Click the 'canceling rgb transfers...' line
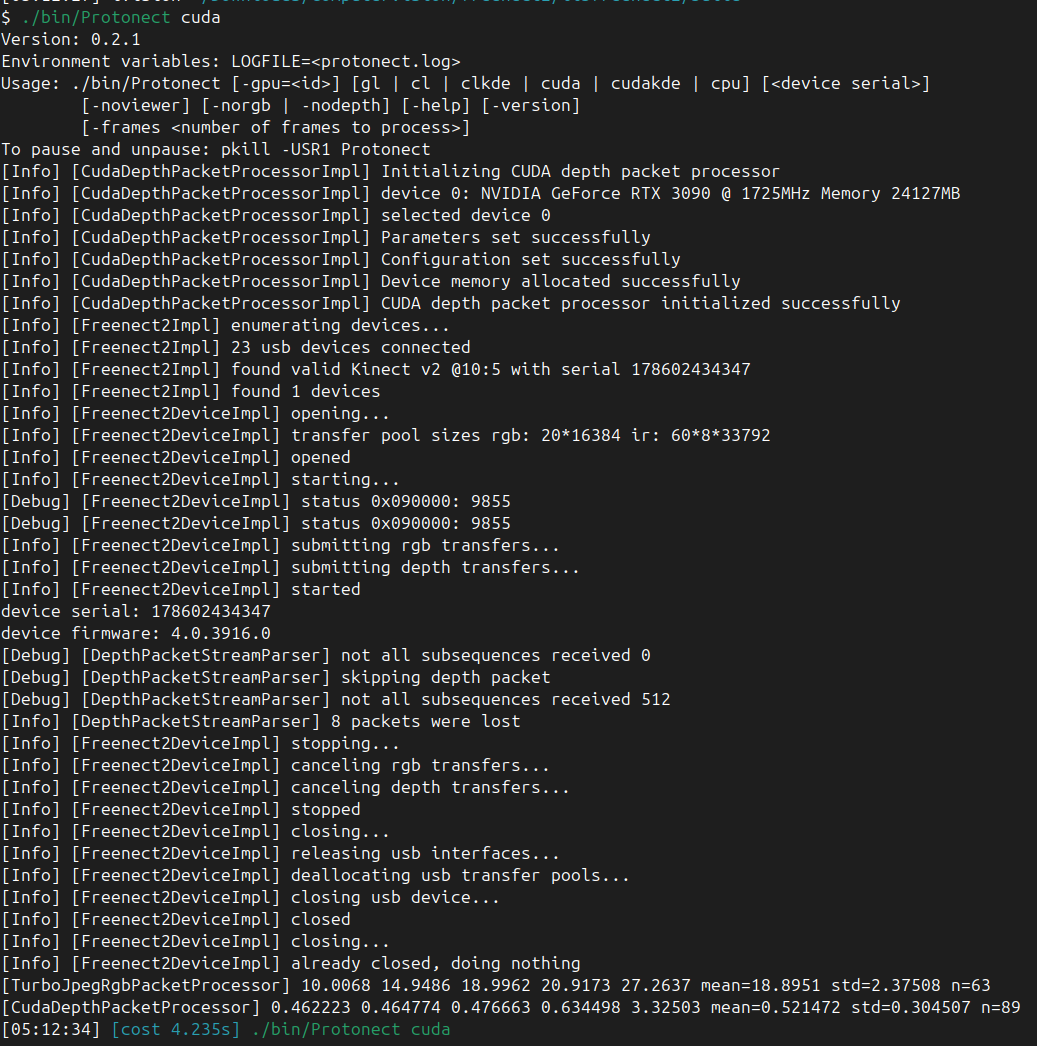This screenshot has height=1046, width=1037. 275,766
